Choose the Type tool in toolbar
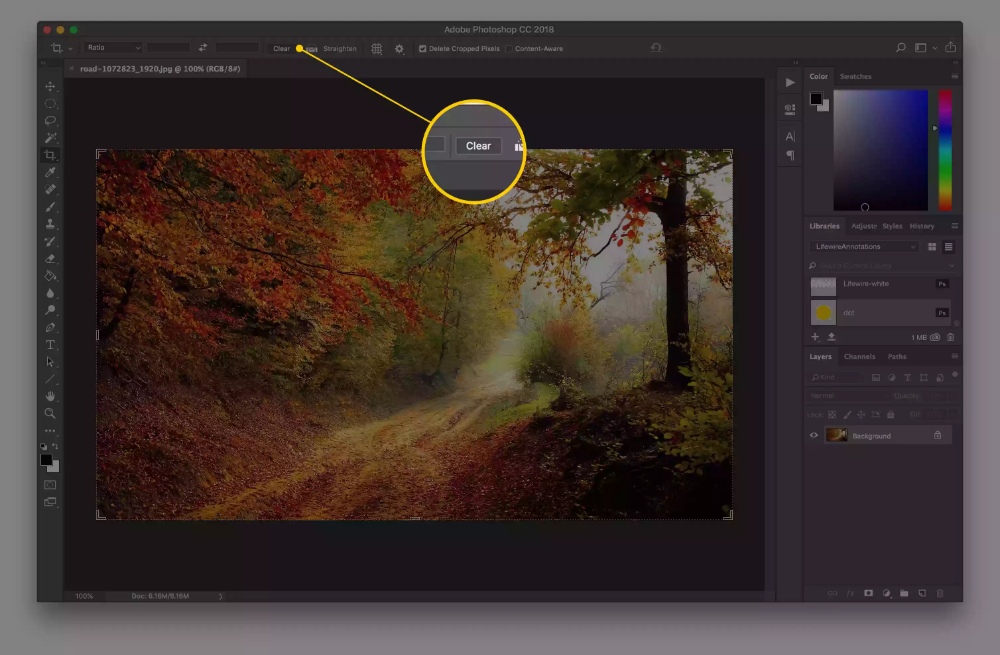This screenshot has height=655, width=1000. [50, 344]
